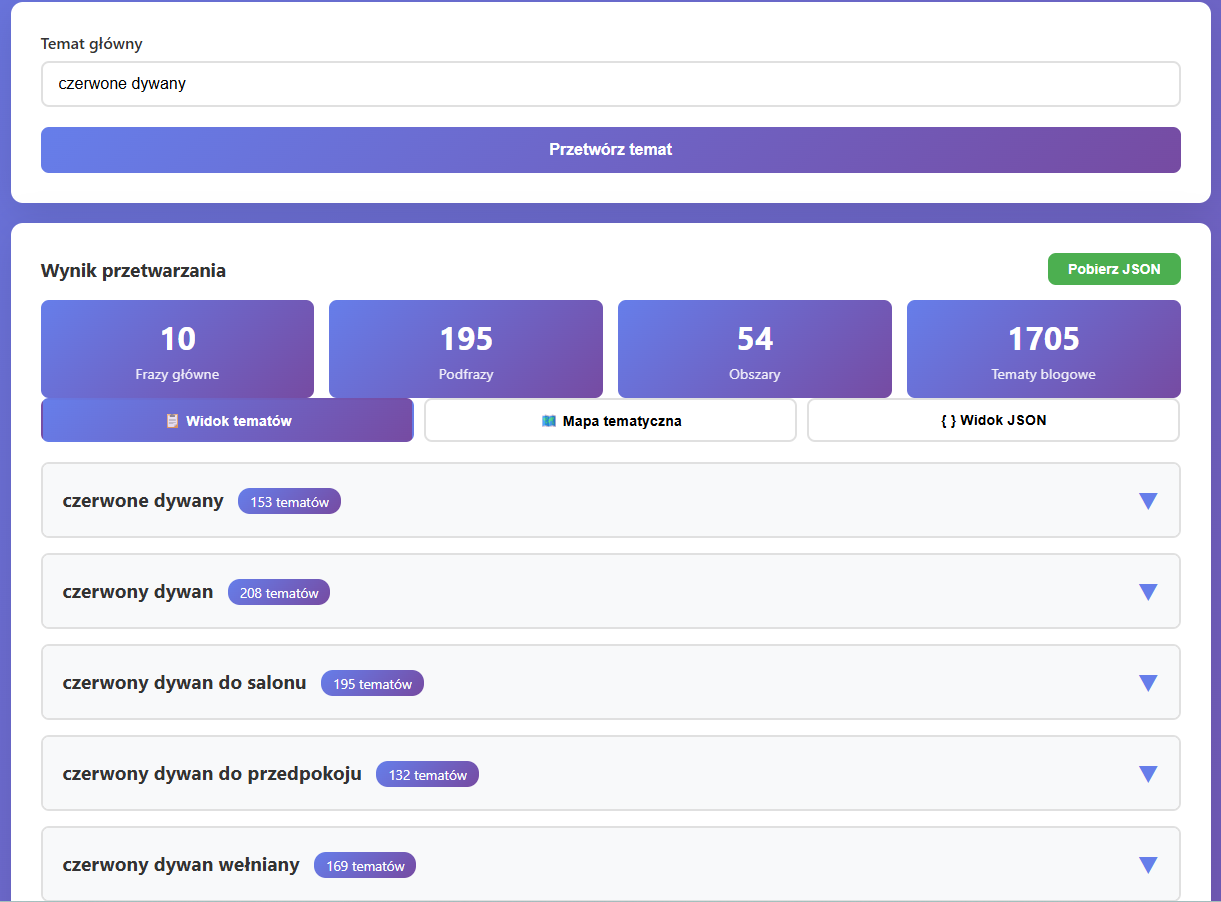Image resolution: width=1221 pixels, height=902 pixels.
Task: Click the Frazy główne stat card
Action: point(177,349)
